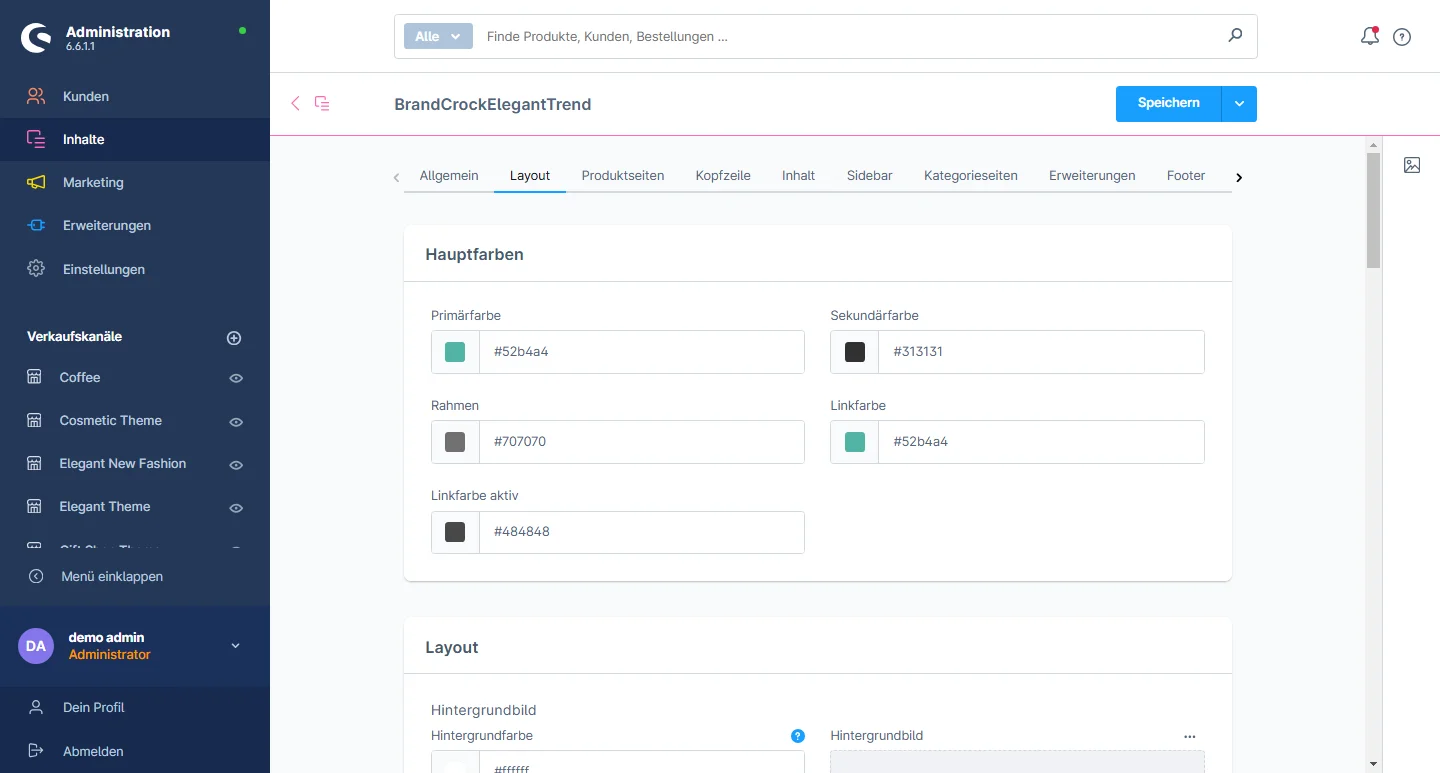This screenshot has height=773, width=1440.
Task: Toggle visibility eye for Coffee channel
Action: point(236,378)
